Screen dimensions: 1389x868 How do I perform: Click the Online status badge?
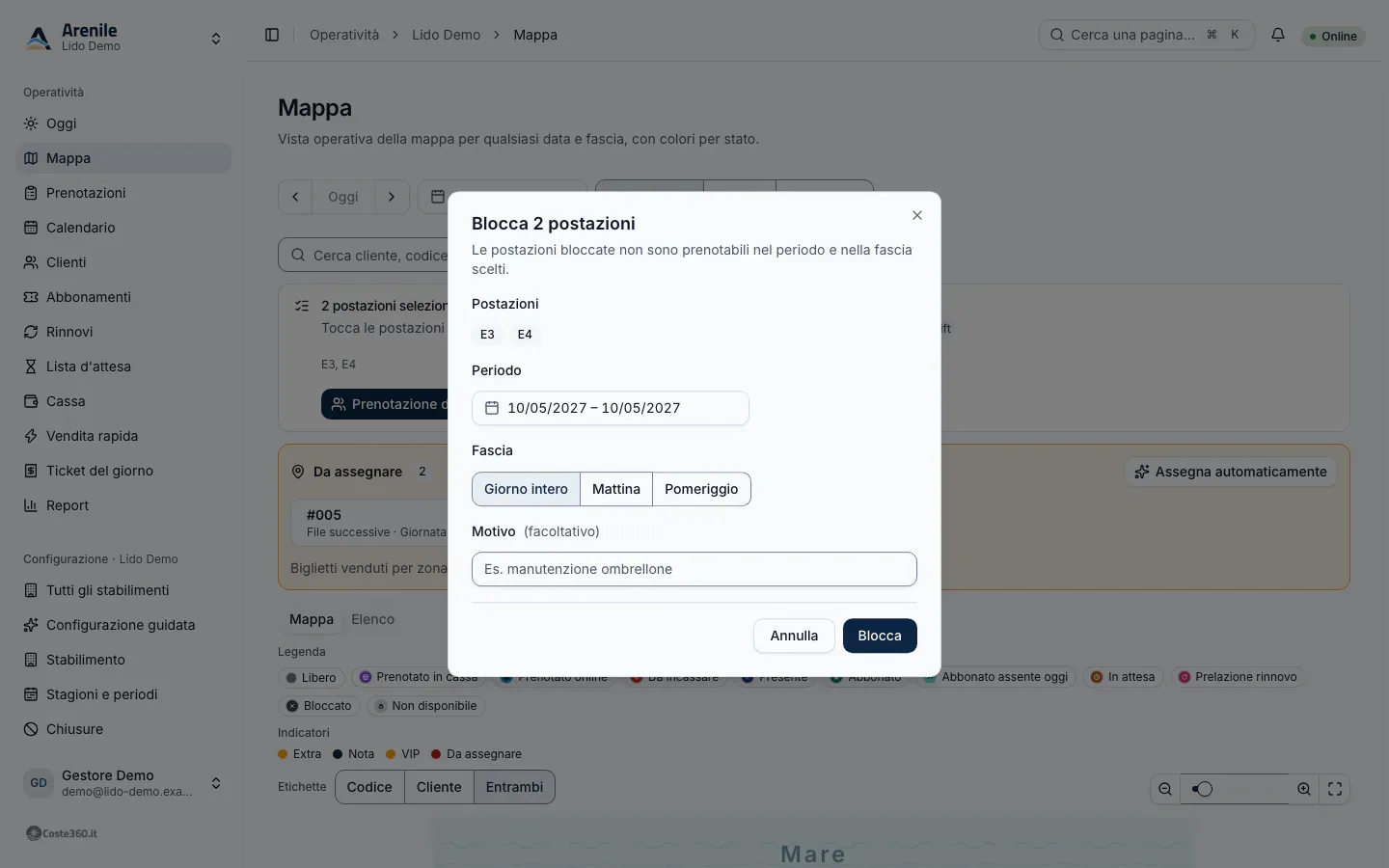coord(1333,37)
